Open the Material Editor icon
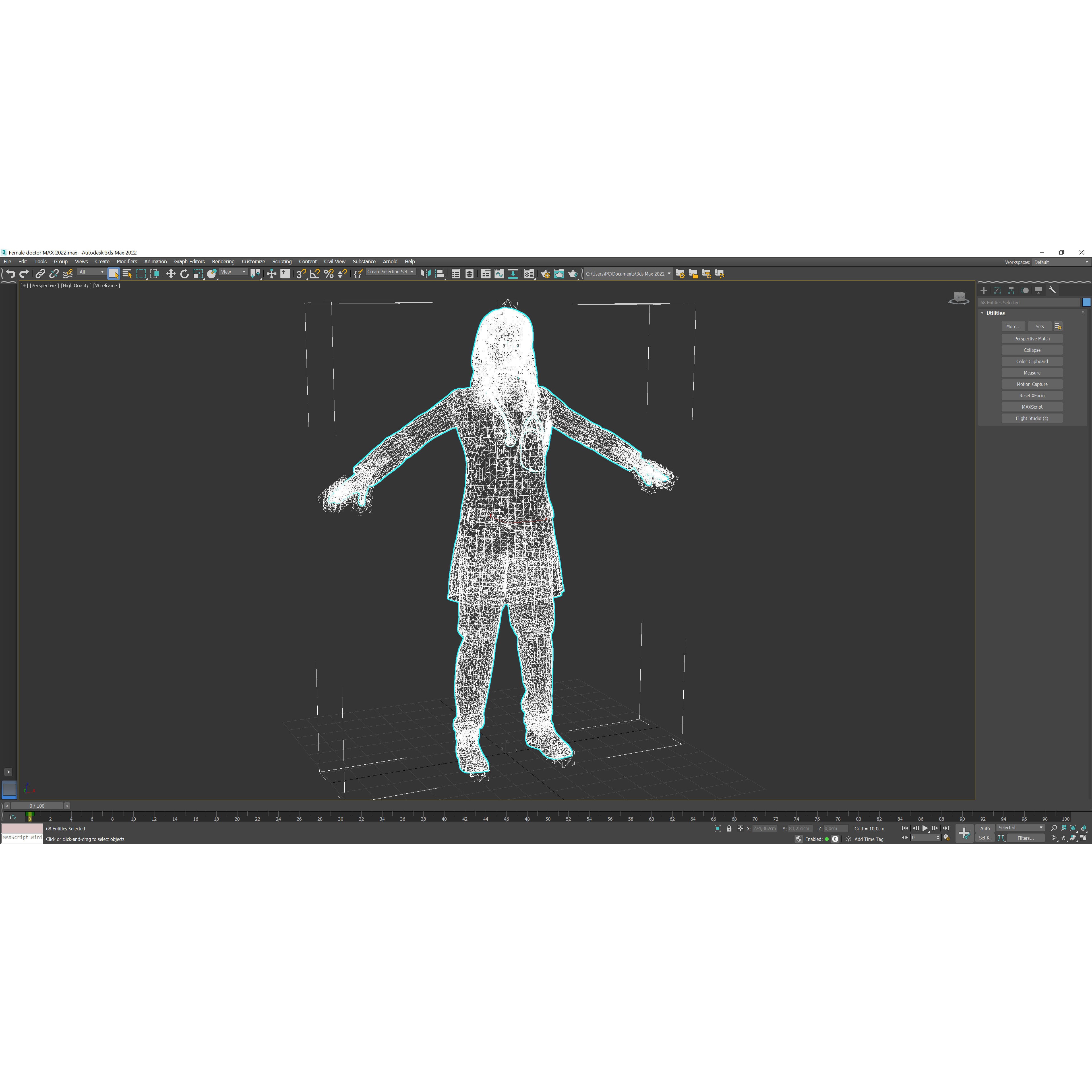Screen dimensions: 1092x1092 pos(529,274)
